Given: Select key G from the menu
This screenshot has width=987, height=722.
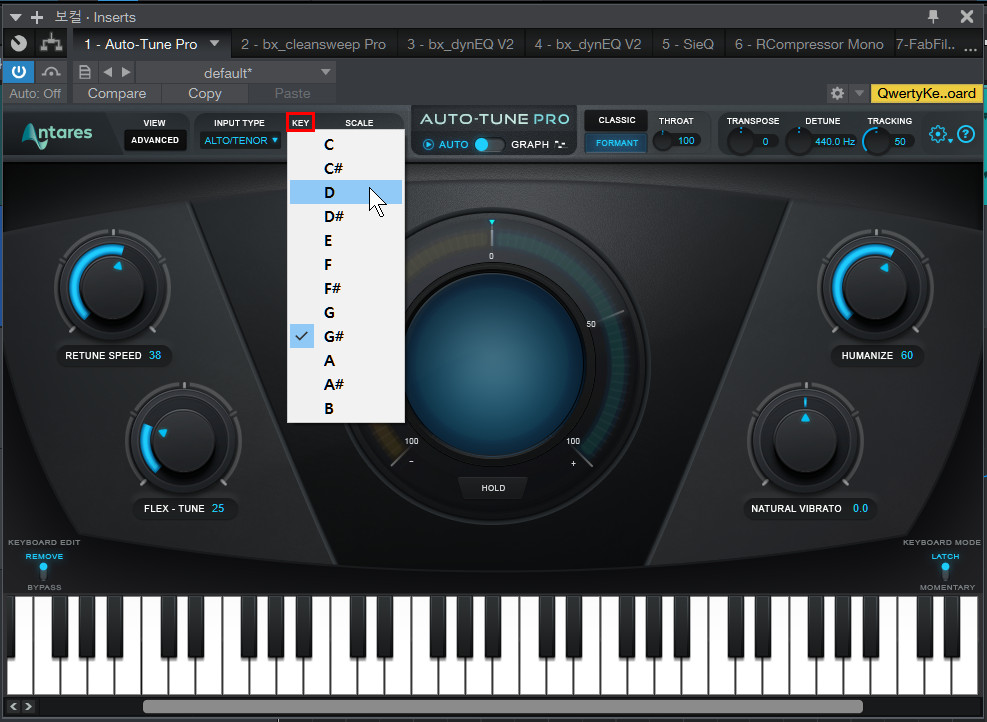Looking at the screenshot, I should (x=346, y=312).
